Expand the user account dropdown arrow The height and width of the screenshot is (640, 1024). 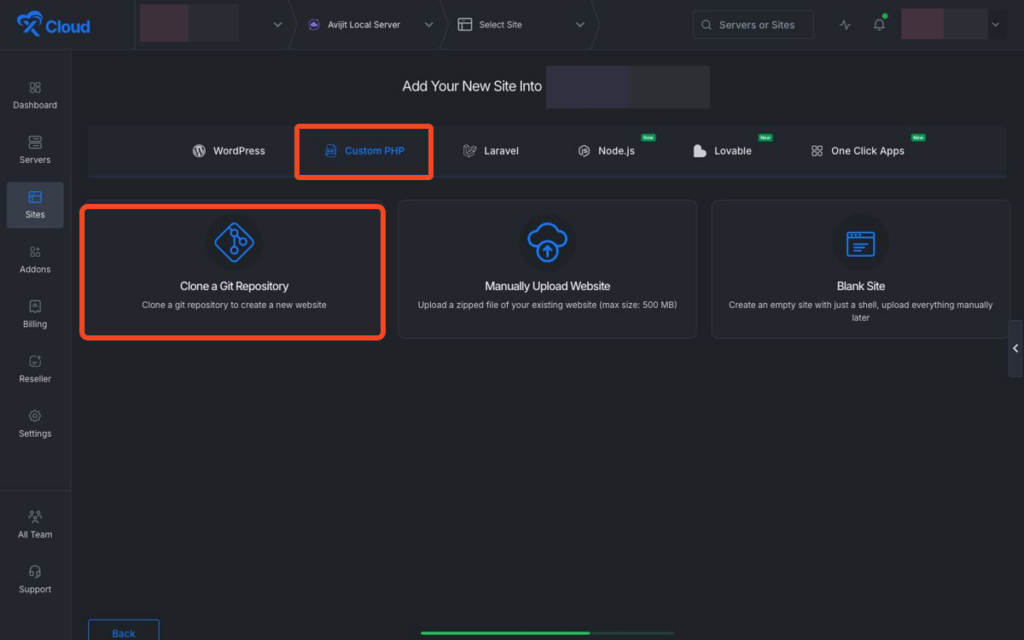click(x=996, y=25)
